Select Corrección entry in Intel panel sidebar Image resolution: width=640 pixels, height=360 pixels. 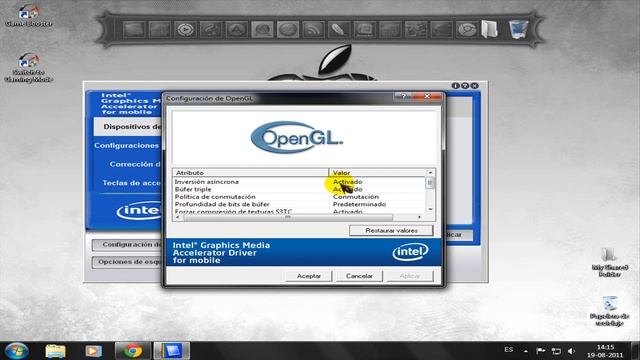click(x=136, y=164)
